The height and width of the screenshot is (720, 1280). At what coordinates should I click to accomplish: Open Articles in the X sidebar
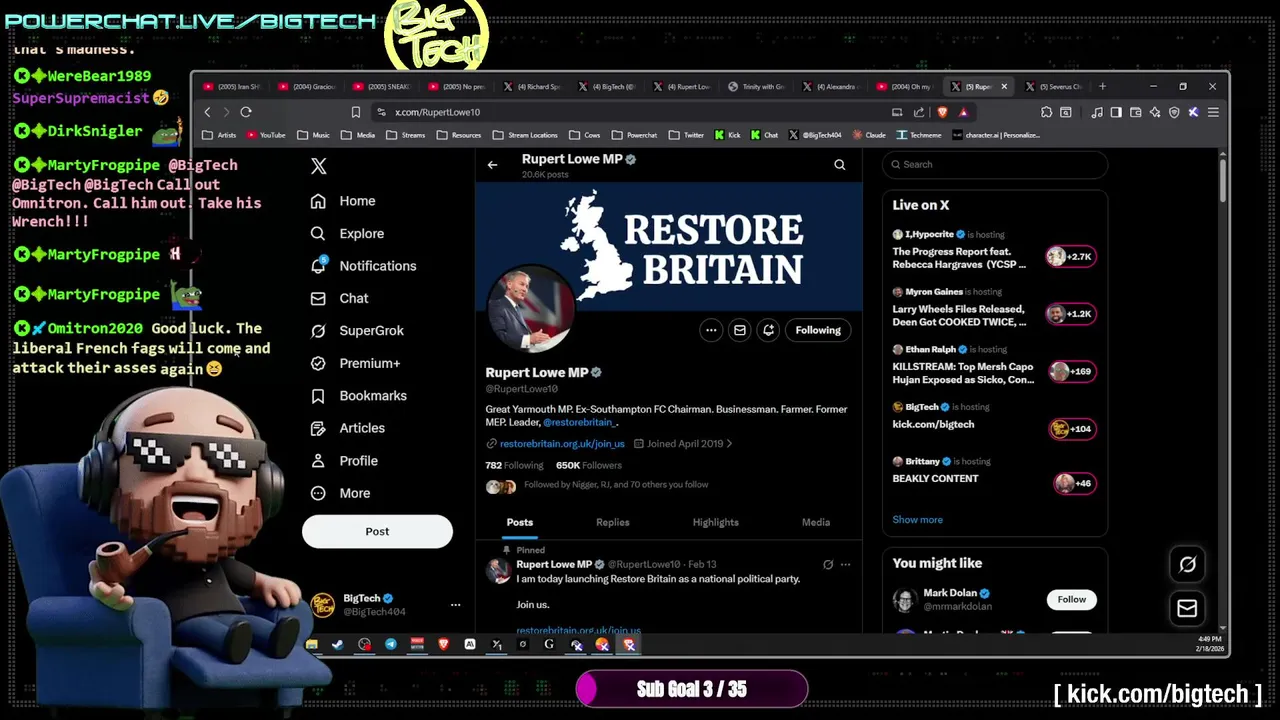coord(347,428)
